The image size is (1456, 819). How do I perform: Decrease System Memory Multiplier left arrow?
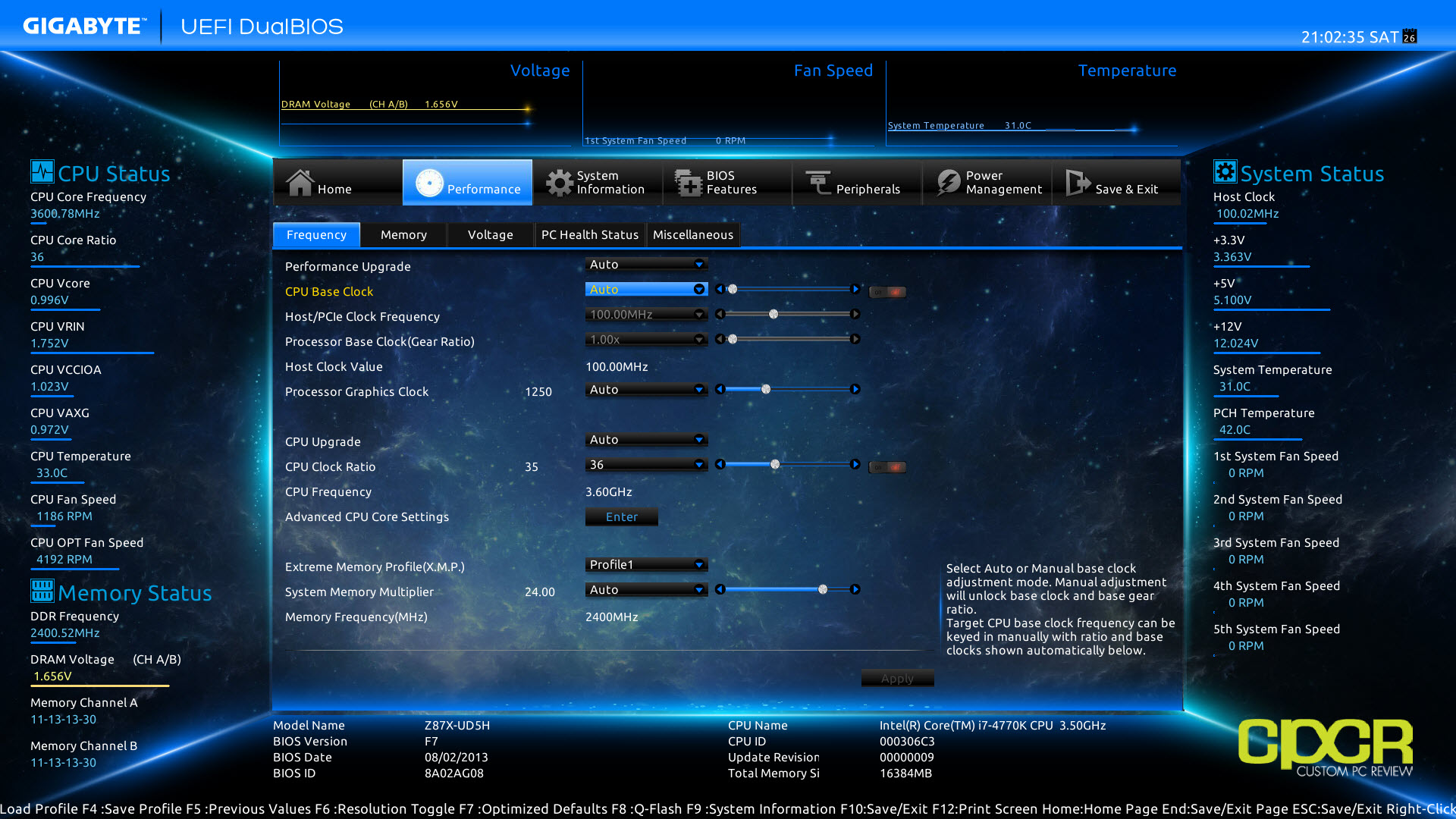[x=720, y=589]
